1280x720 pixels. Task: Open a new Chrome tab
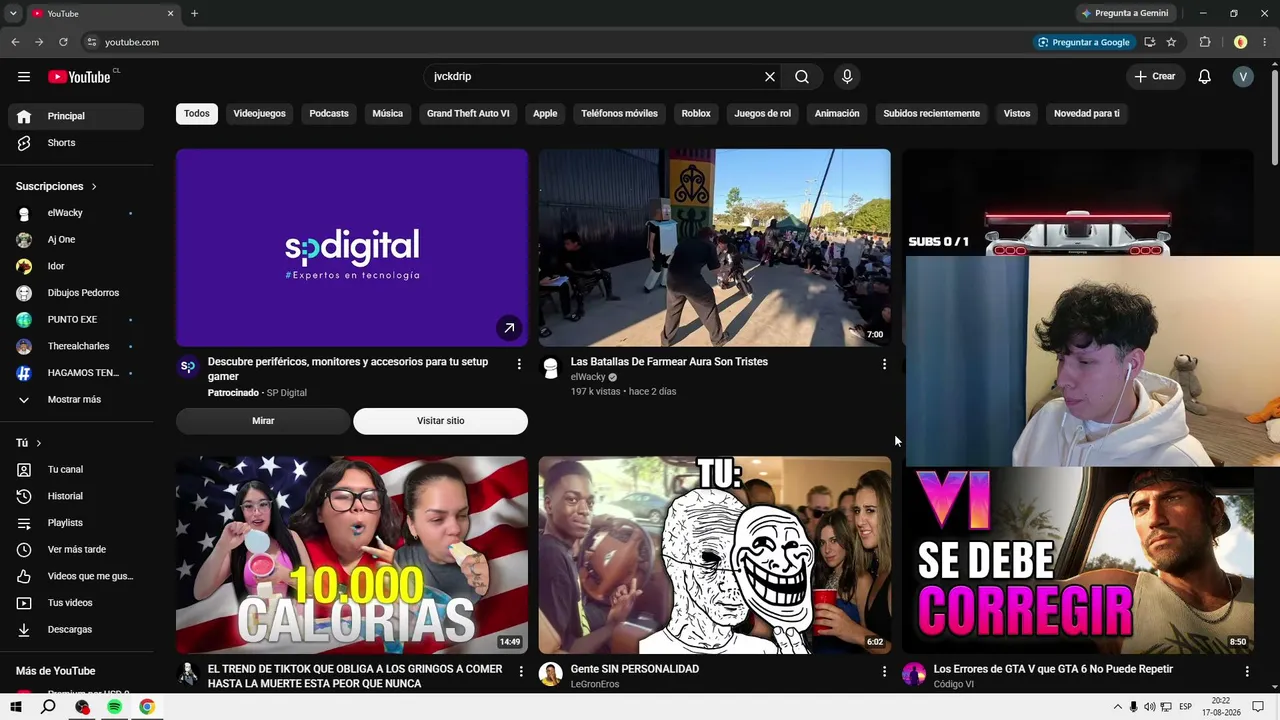coord(194,13)
